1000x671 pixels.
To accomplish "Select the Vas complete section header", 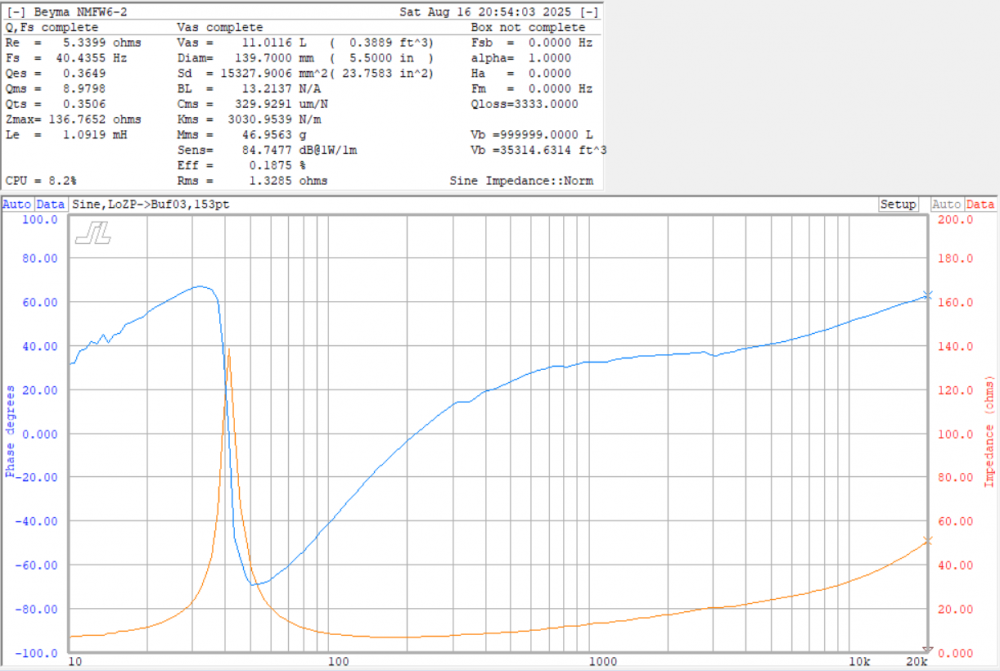I will (219, 28).
